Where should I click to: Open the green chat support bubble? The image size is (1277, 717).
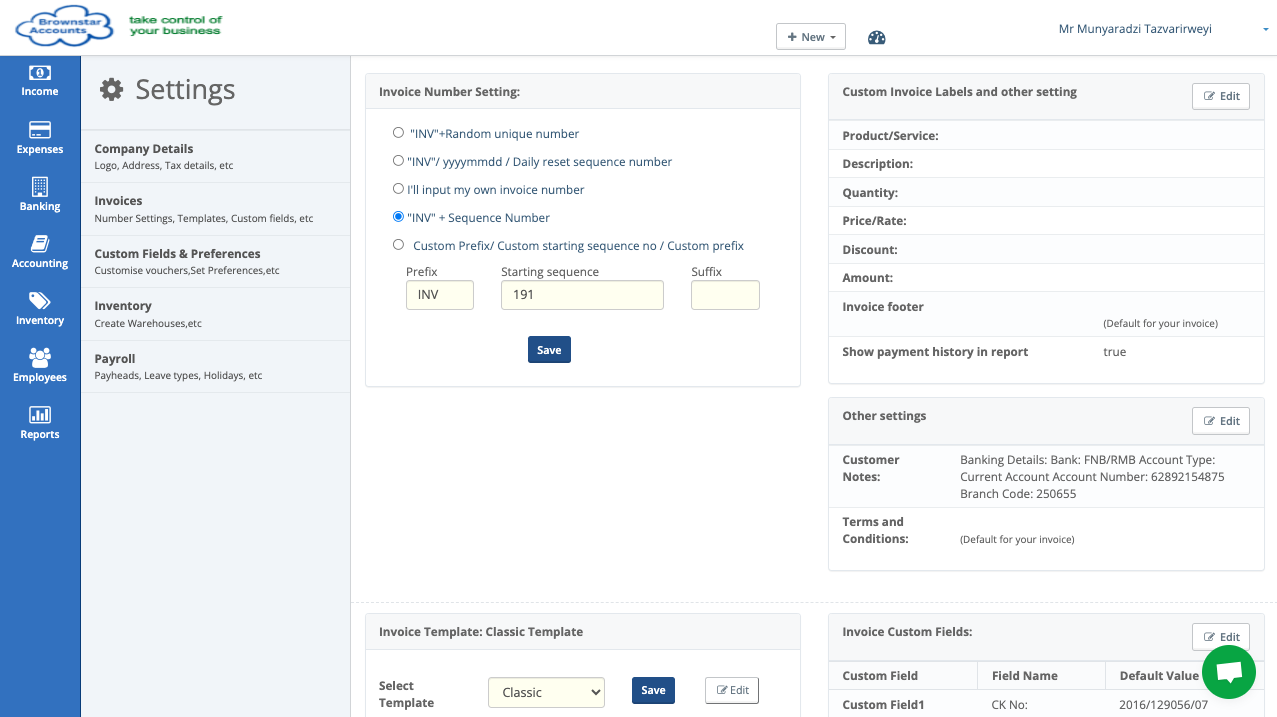[1228, 672]
